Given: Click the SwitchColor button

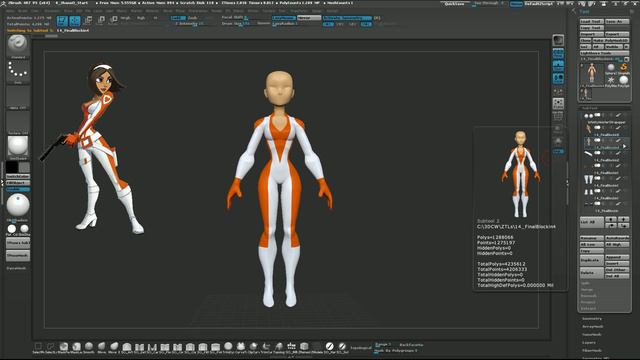Looking at the screenshot, I should (x=18, y=176).
